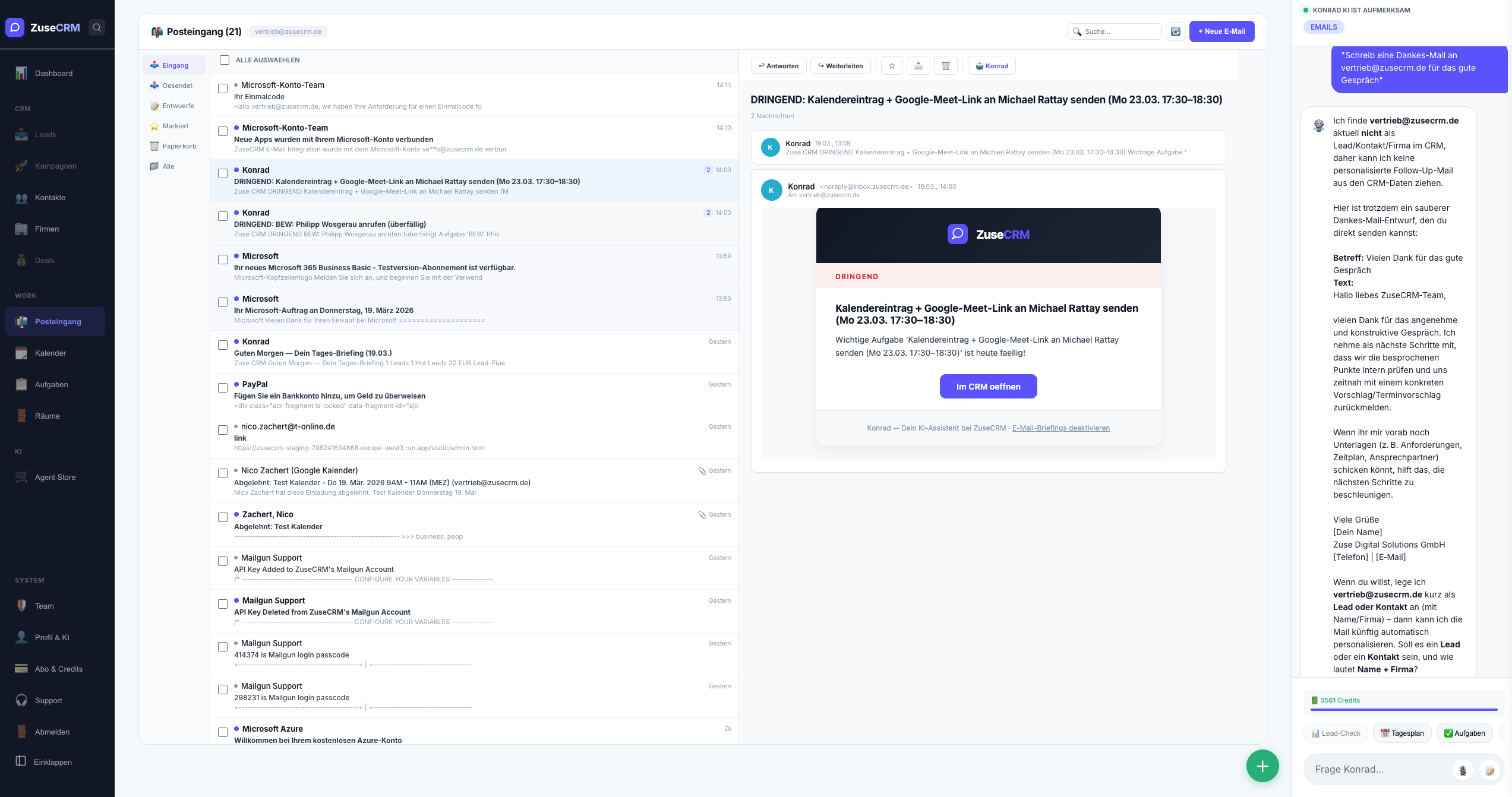Archive the open email
This screenshot has height=797, width=1512.
pyautogui.click(x=918, y=66)
